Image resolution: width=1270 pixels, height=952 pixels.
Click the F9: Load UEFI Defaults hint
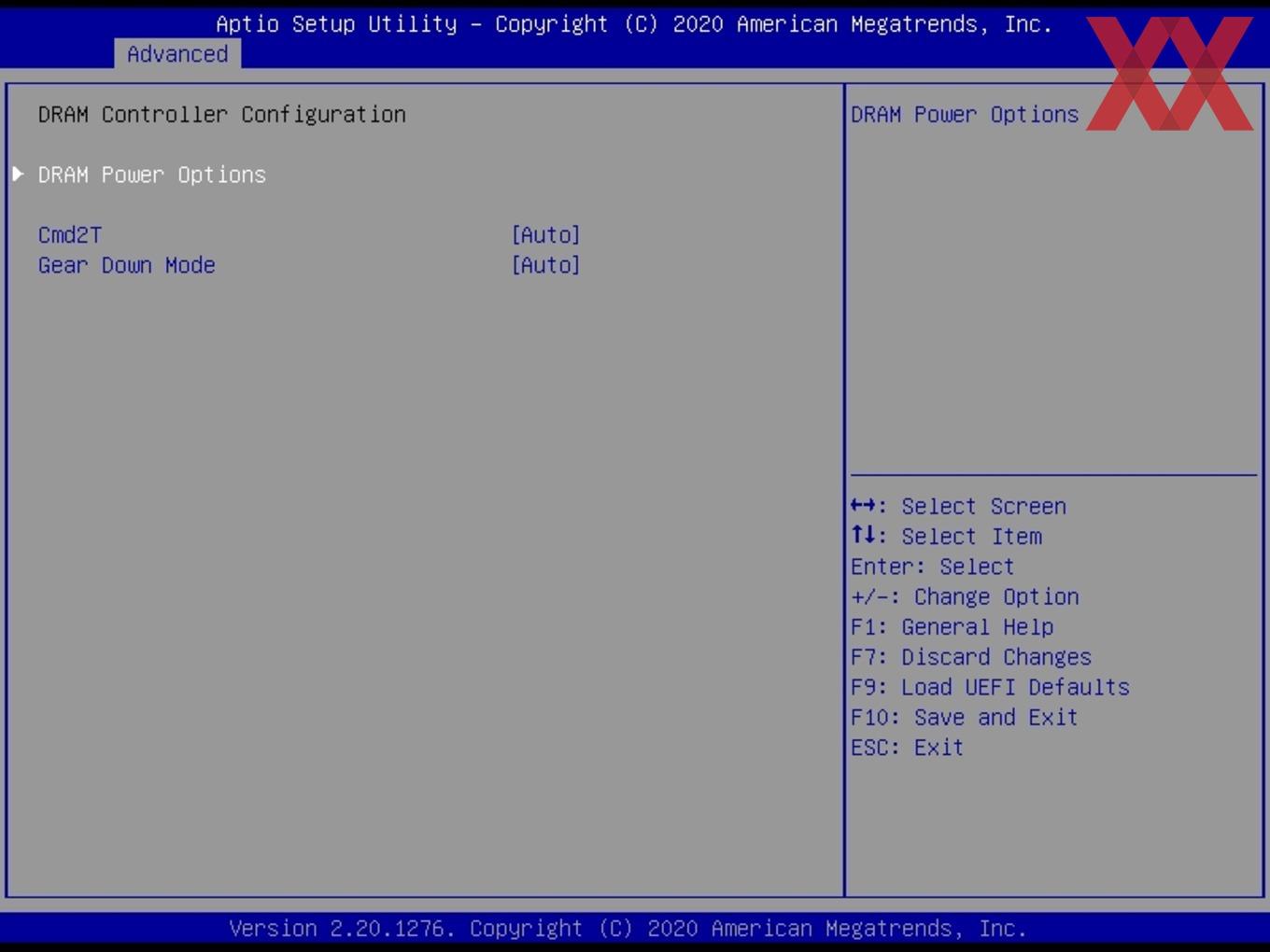point(990,687)
